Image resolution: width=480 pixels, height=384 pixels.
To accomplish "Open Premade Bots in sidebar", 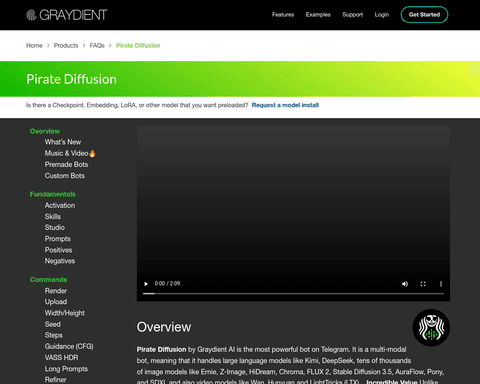I will [x=66, y=164].
